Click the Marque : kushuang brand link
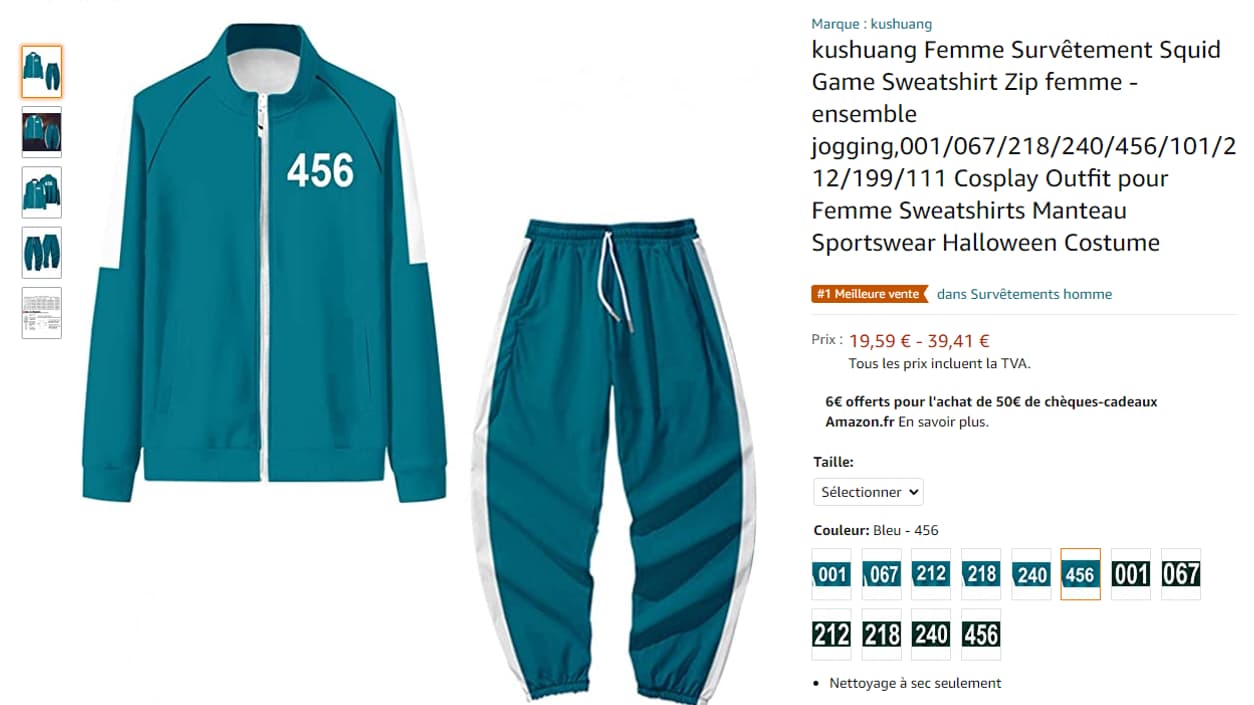 point(871,24)
